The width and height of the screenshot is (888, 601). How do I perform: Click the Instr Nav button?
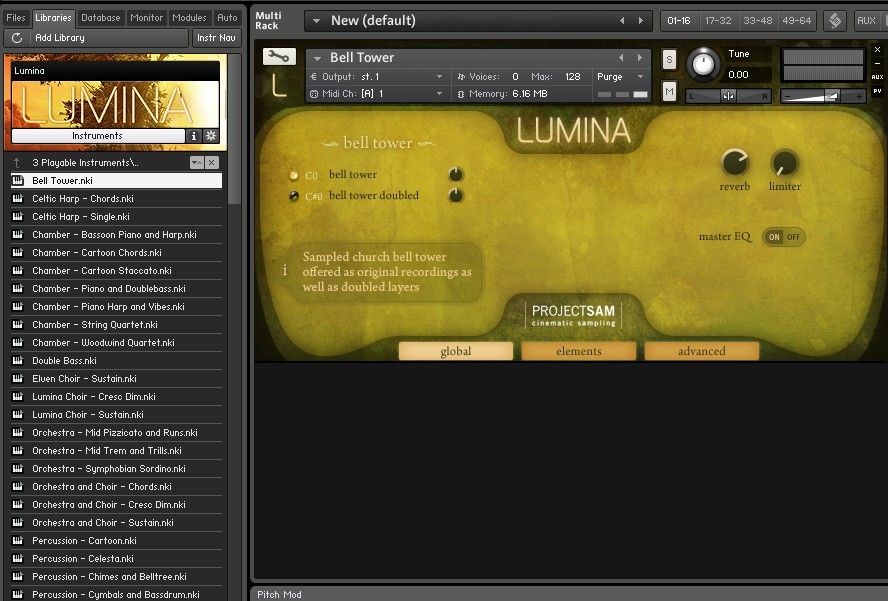pyautogui.click(x=216, y=38)
